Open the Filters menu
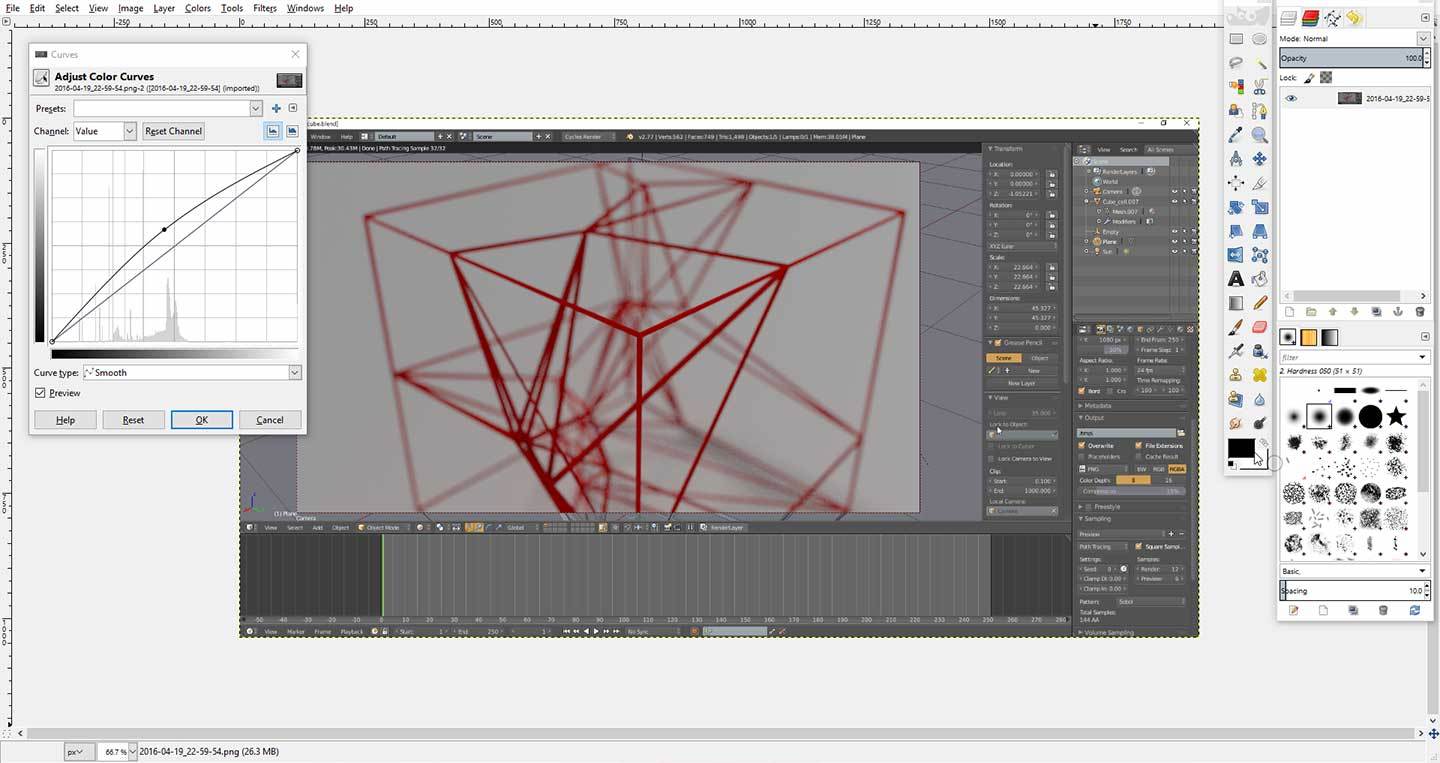The image size is (1440, 763). point(264,7)
